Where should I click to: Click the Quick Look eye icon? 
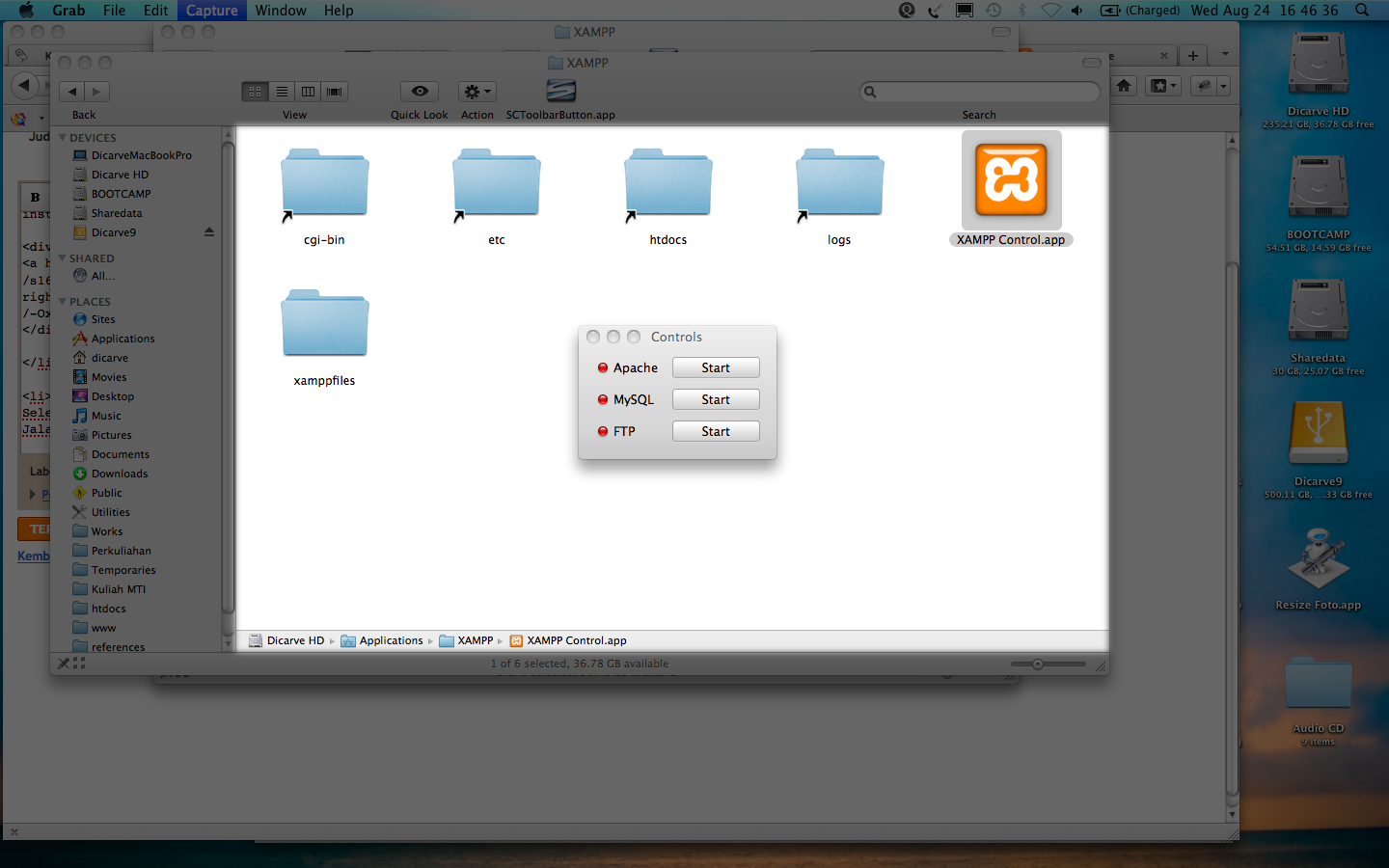click(x=420, y=92)
